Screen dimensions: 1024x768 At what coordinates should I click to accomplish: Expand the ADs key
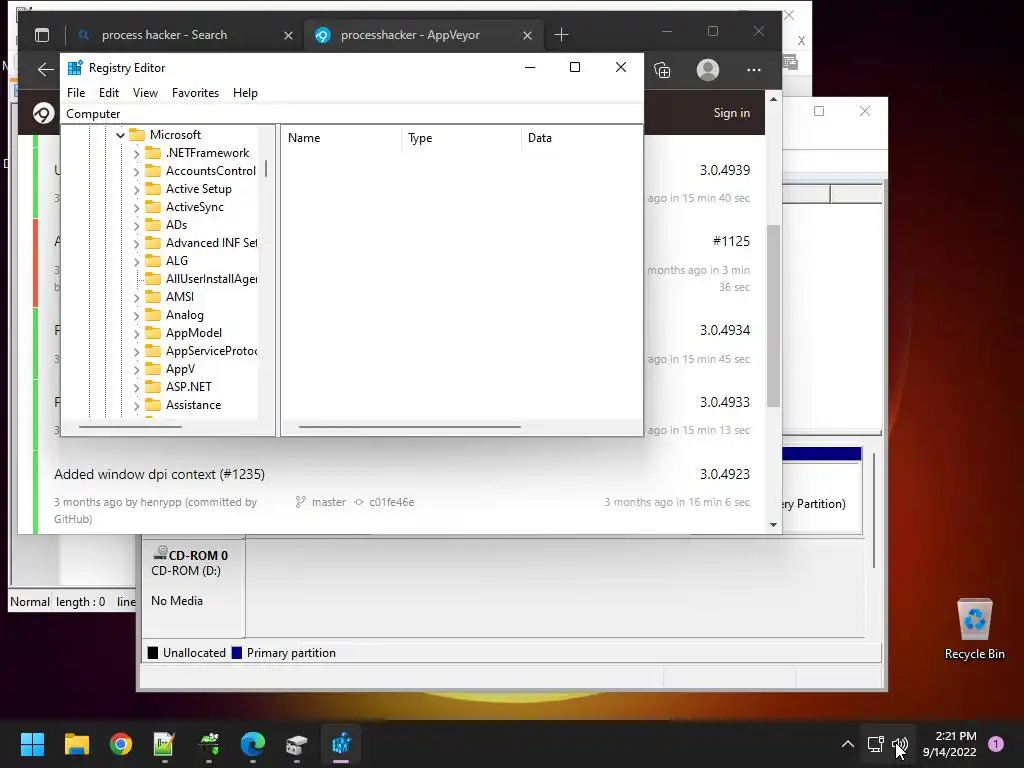pos(136,225)
